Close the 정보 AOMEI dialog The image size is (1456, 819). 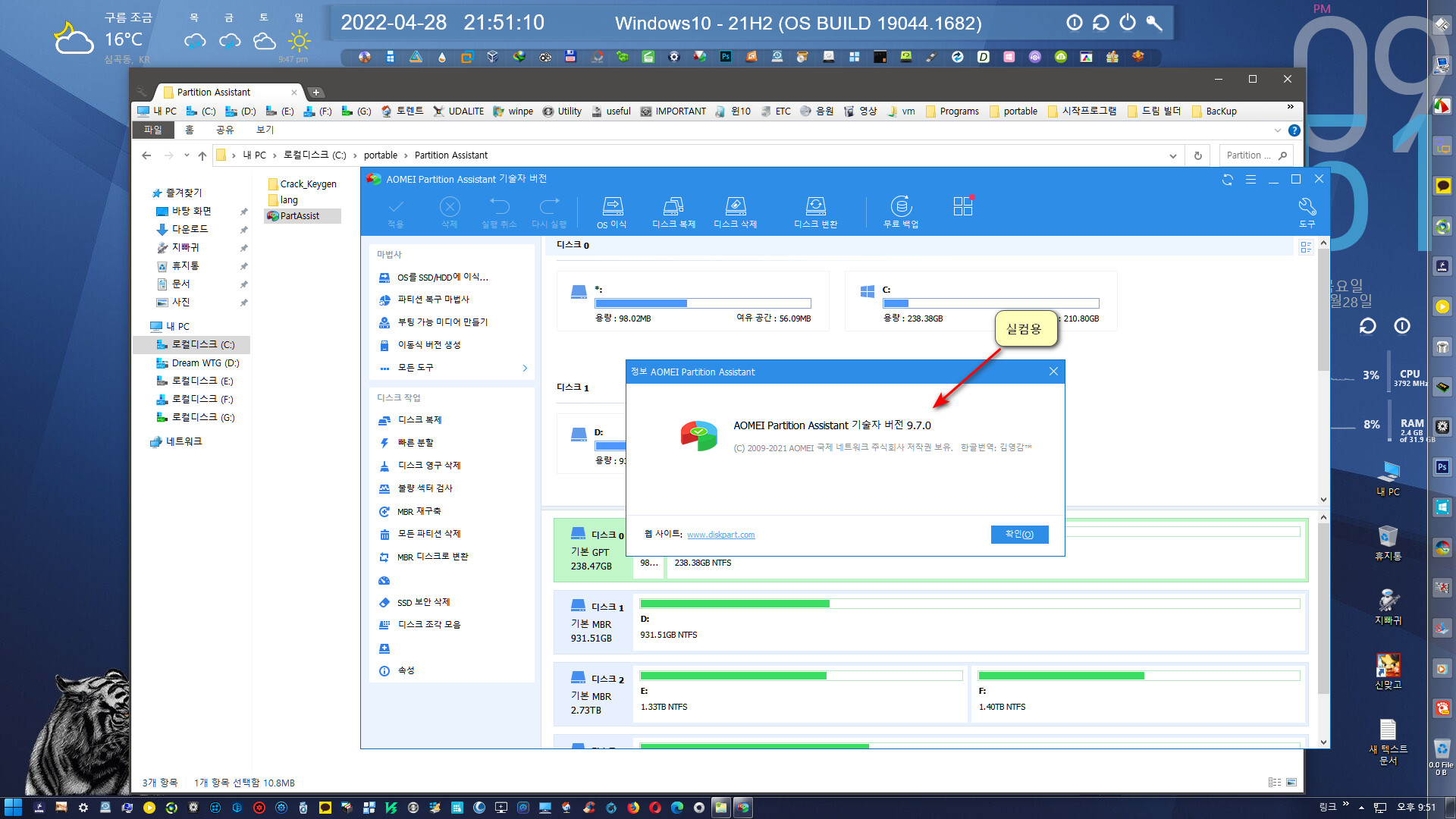pos(1053,372)
